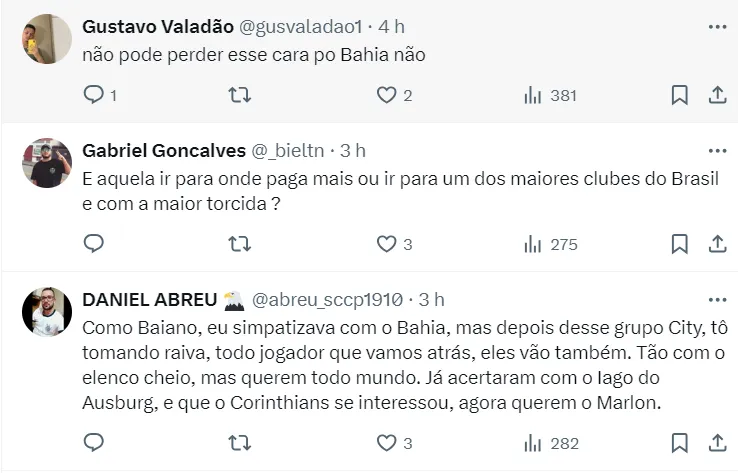Image resolution: width=738 pixels, height=473 pixels.
Task: Share Gustavo Valadão's tweet
Action: coord(717,95)
